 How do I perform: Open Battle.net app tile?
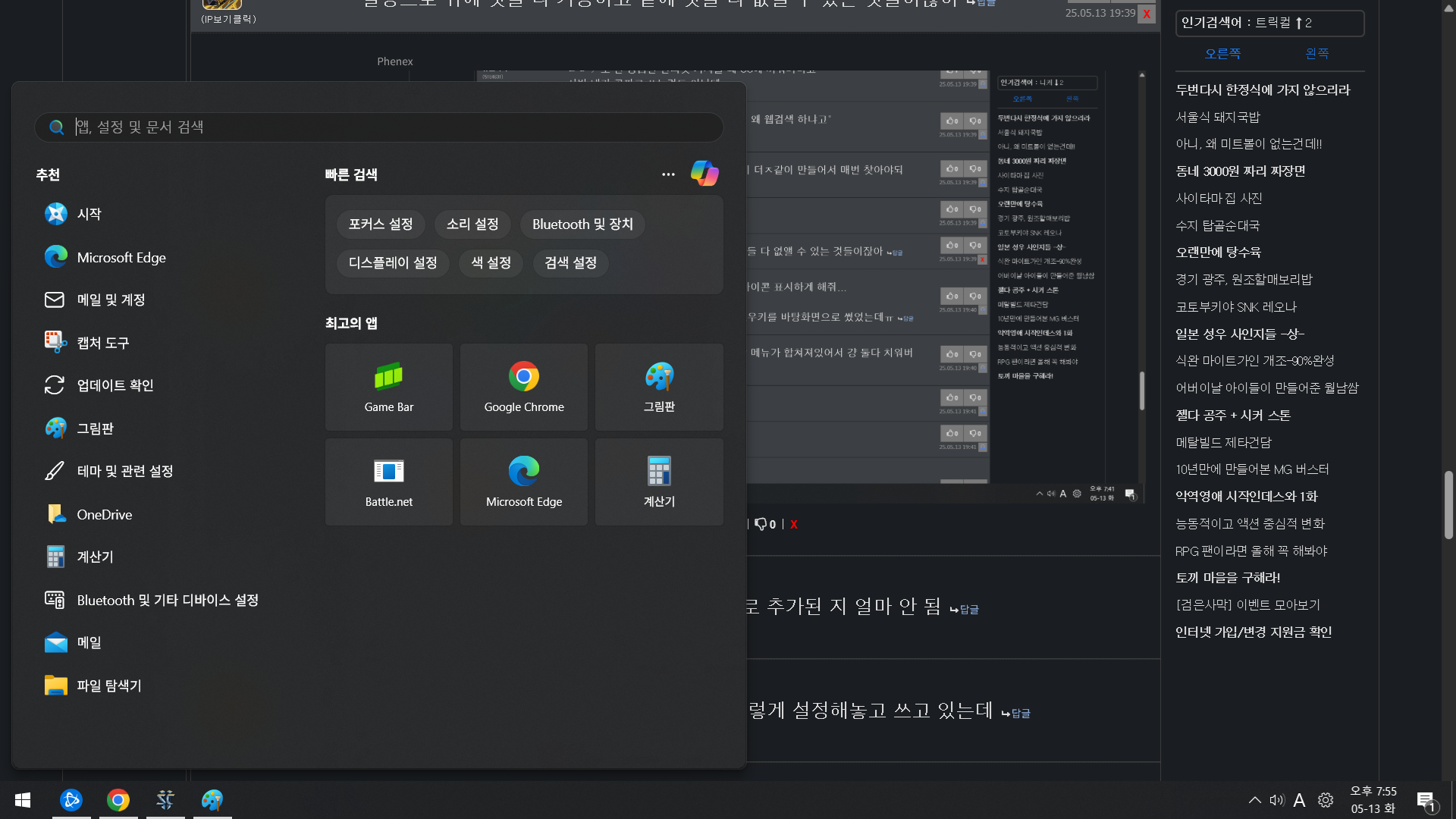coord(388,482)
